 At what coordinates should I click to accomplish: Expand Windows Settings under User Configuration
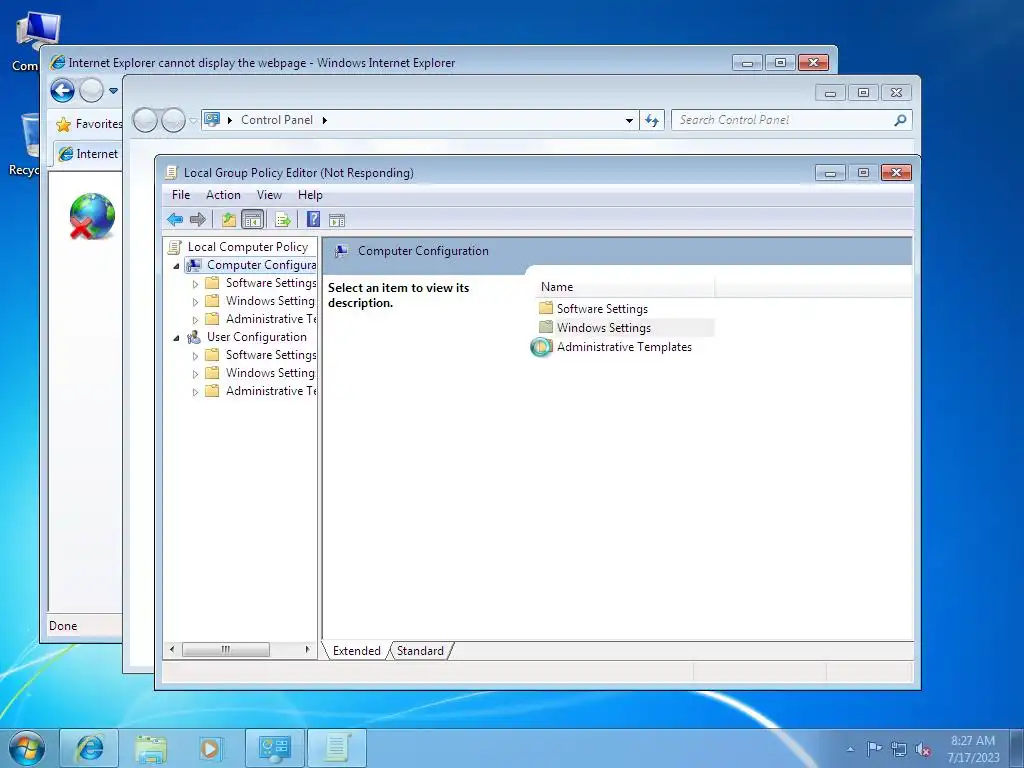pyautogui.click(x=195, y=374)
